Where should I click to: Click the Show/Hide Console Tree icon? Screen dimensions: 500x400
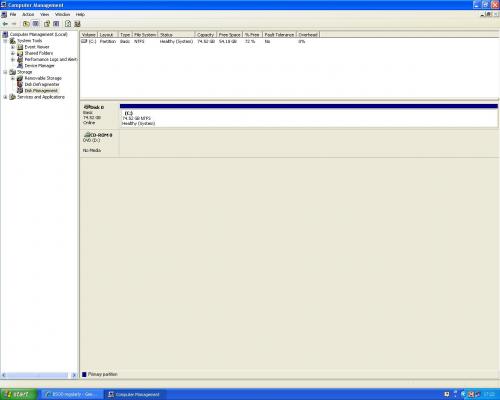click(x=35, y=24)
